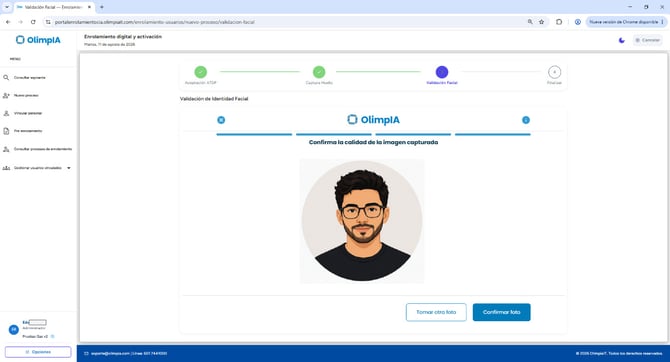The width and height of the screenshot is (670, 362).
Task: Open the blue info icon beside the OlimpIA header
Action: (x=526, y=120)
